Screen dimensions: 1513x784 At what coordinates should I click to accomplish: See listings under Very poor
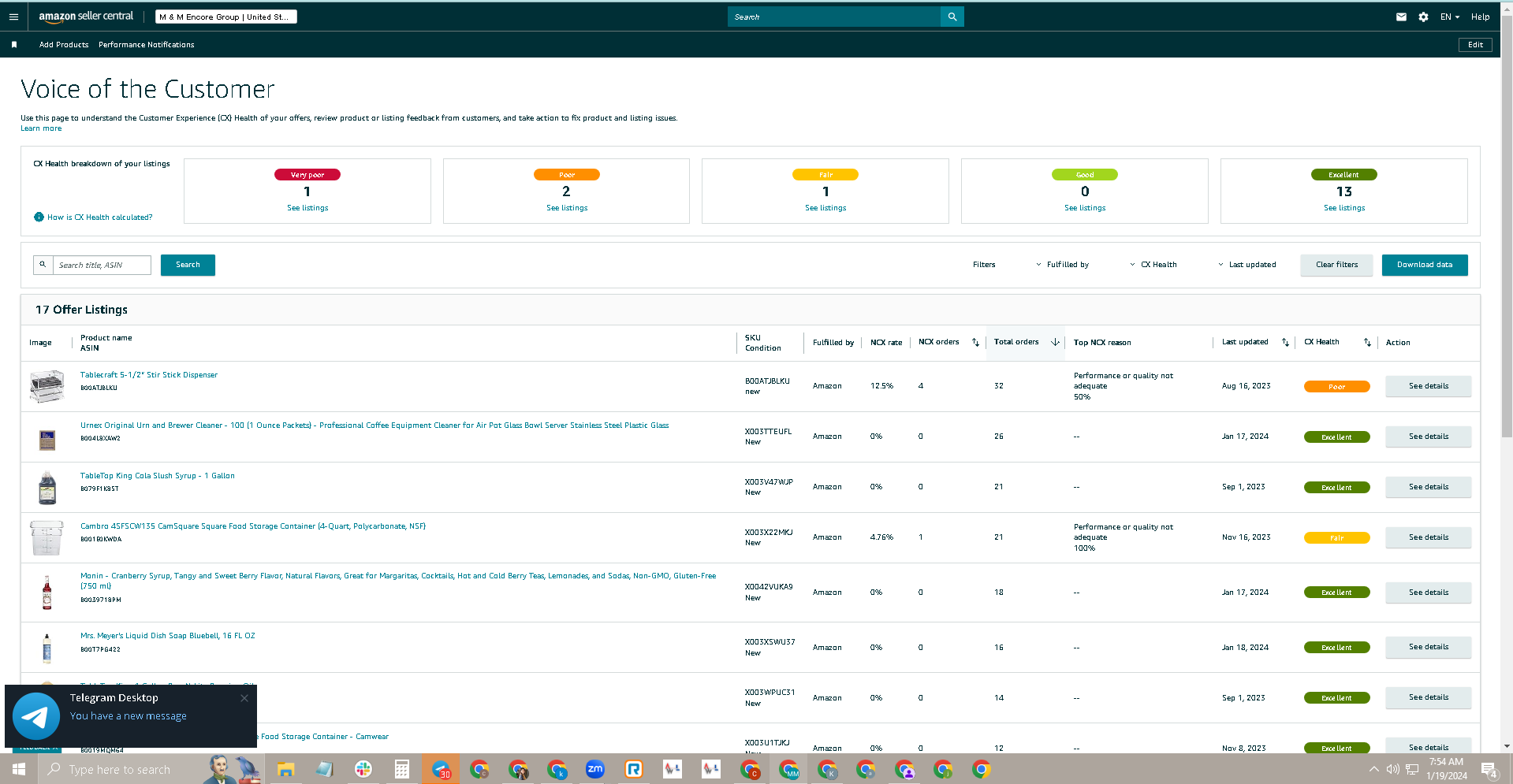[307, 208]
